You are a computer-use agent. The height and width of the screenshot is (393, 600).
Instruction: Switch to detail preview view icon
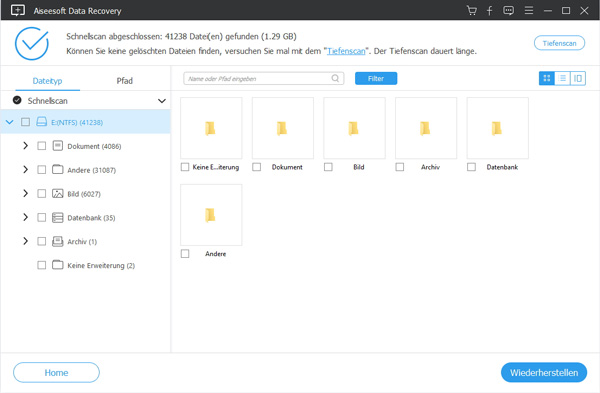coord(578,78)
